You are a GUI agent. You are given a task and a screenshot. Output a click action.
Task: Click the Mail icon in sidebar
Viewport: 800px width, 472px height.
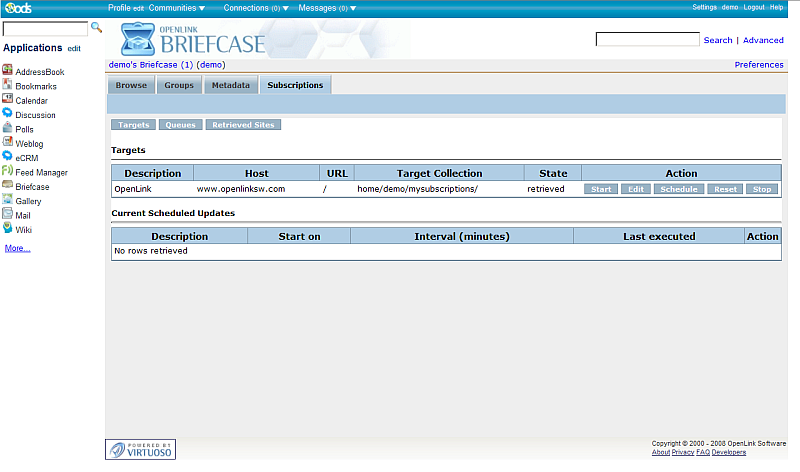click(x=7, y=215)
